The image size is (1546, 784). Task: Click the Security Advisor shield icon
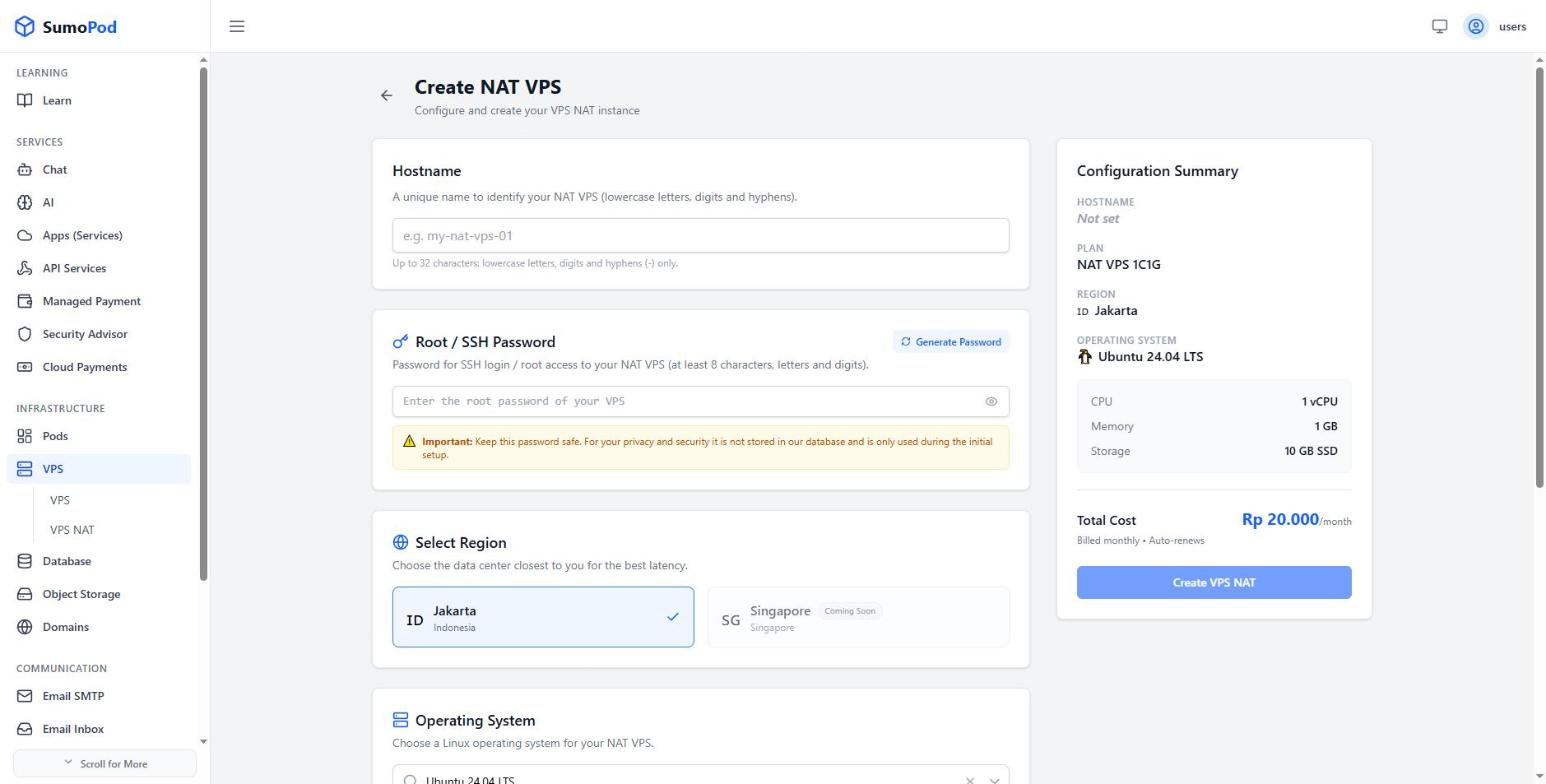point(25,334)
